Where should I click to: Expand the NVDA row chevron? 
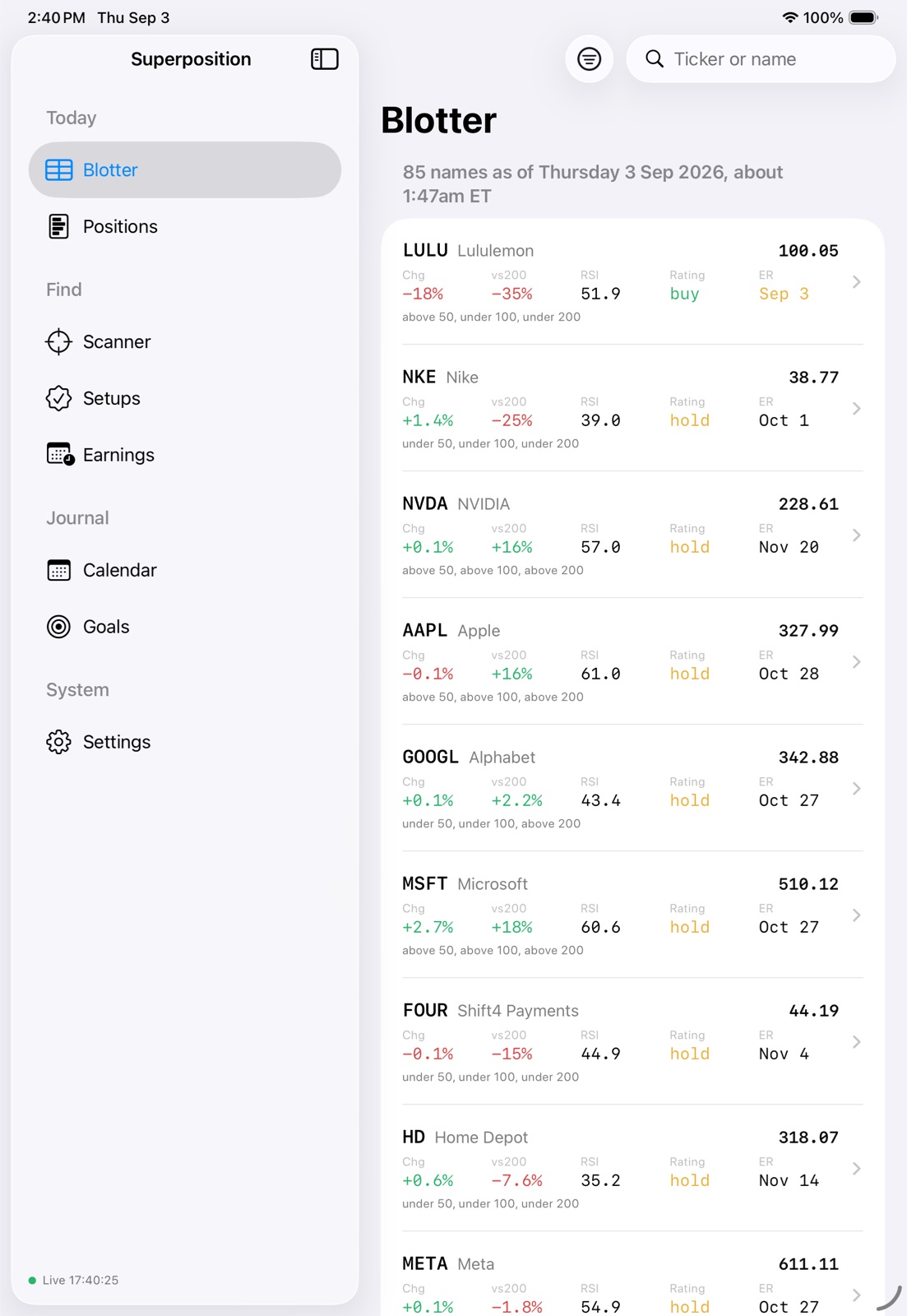click(x=856, y=535)
